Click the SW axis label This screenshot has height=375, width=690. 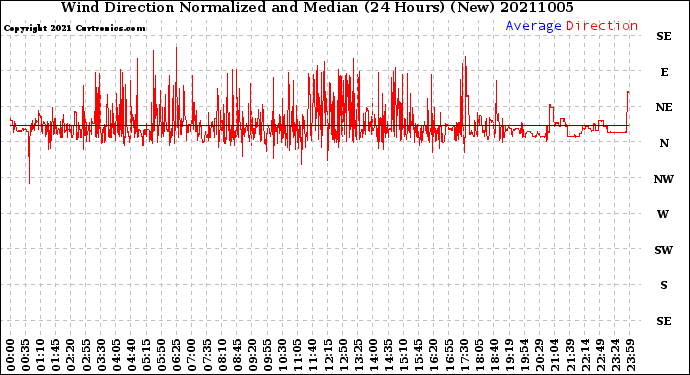click(664, 250)
